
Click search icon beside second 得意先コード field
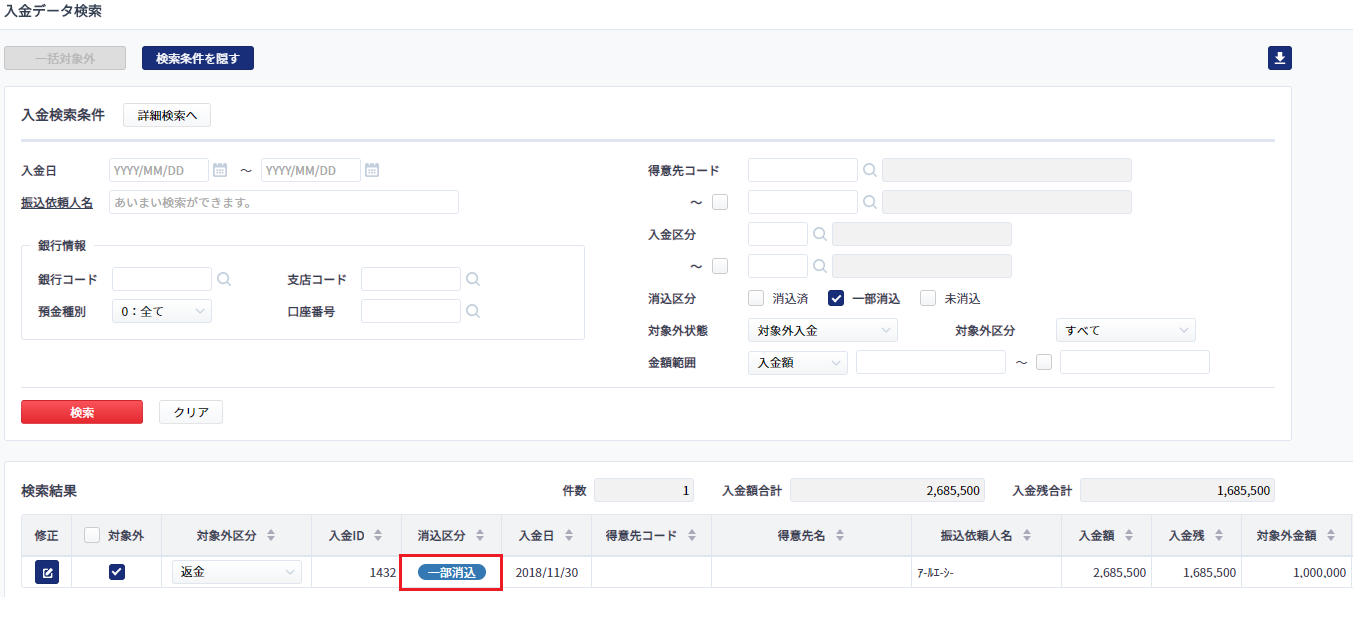(x=870, y=202)
